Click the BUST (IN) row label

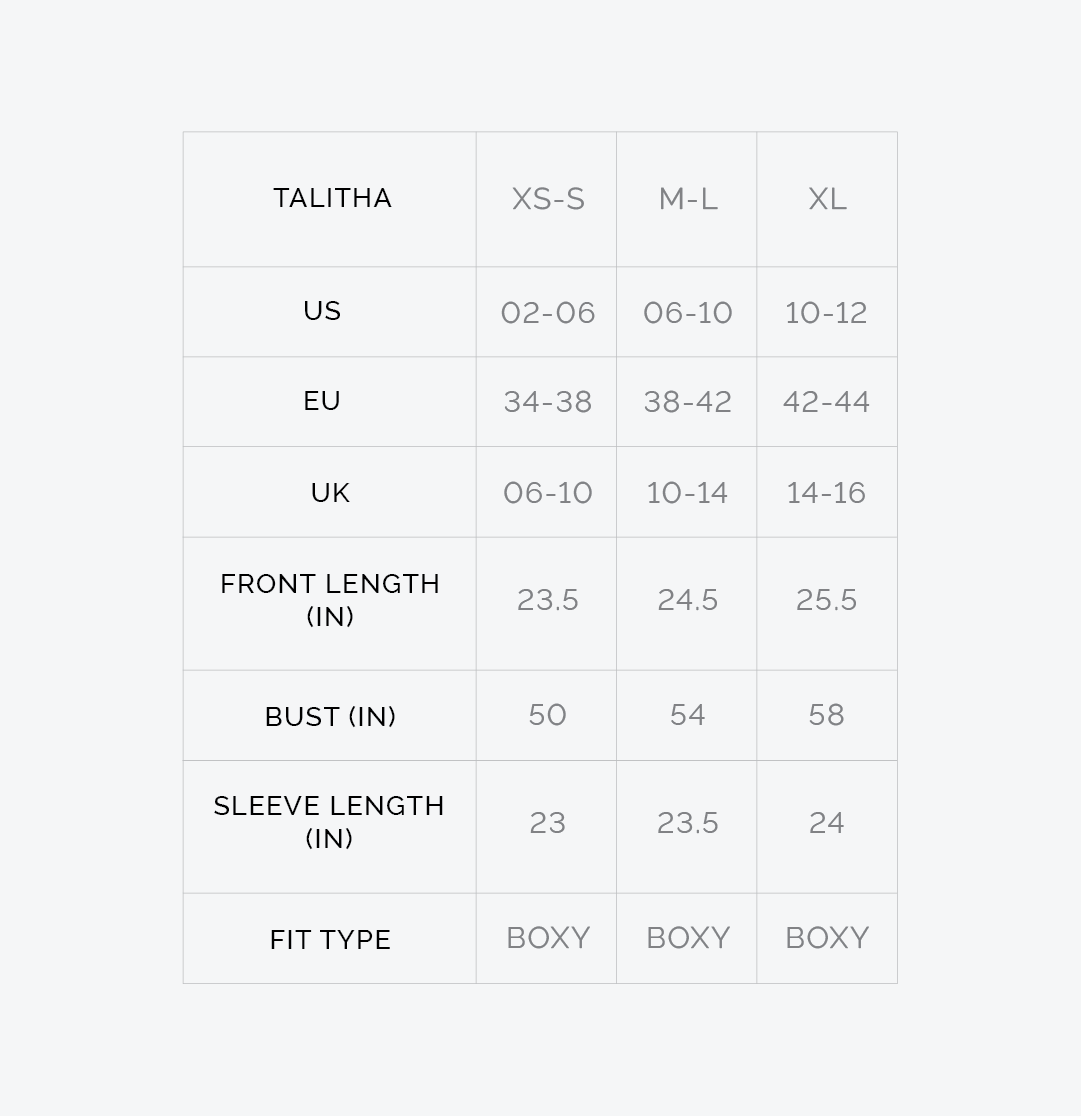(x=330, y=716)
